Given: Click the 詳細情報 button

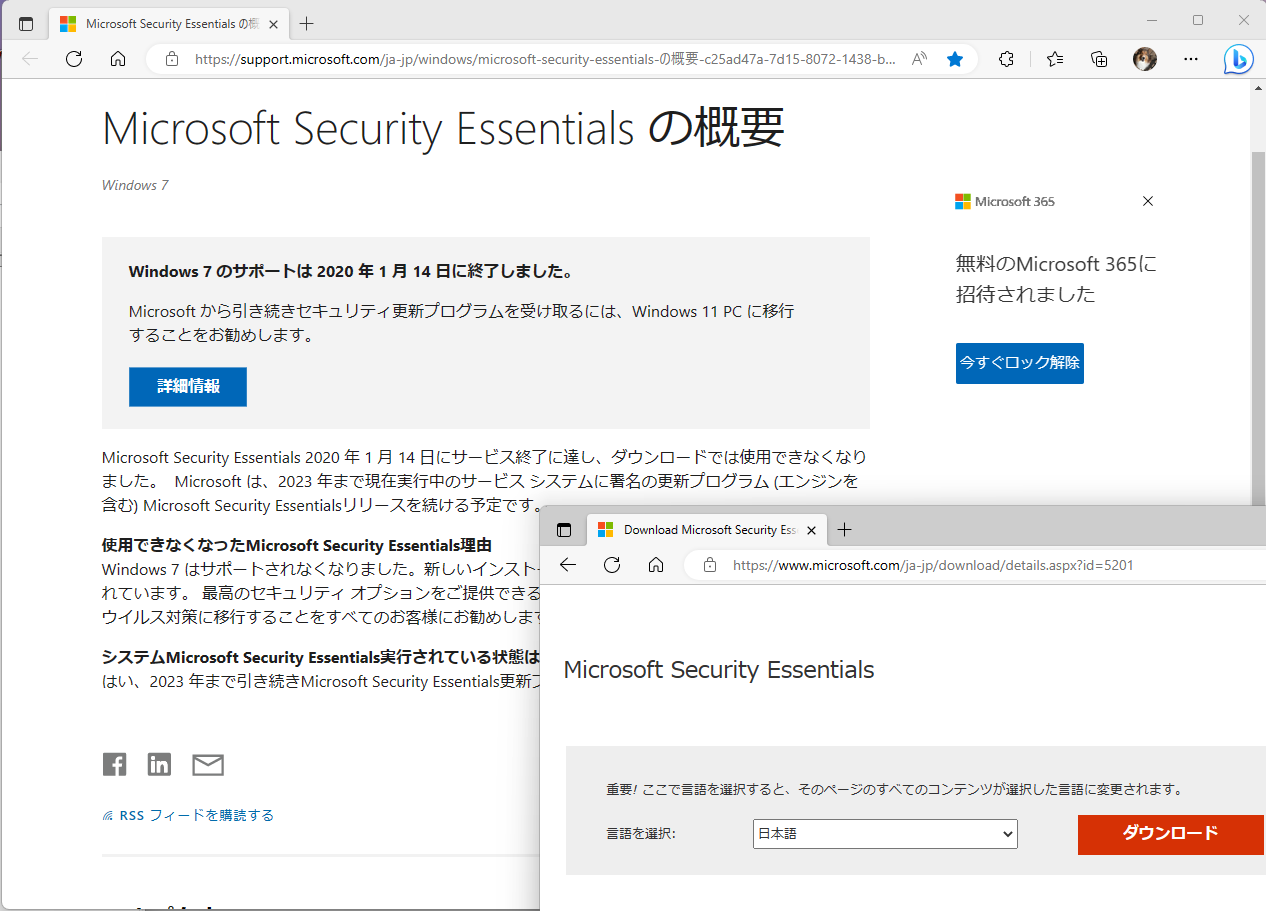Looking at the screenshot, I should [187, 387].
